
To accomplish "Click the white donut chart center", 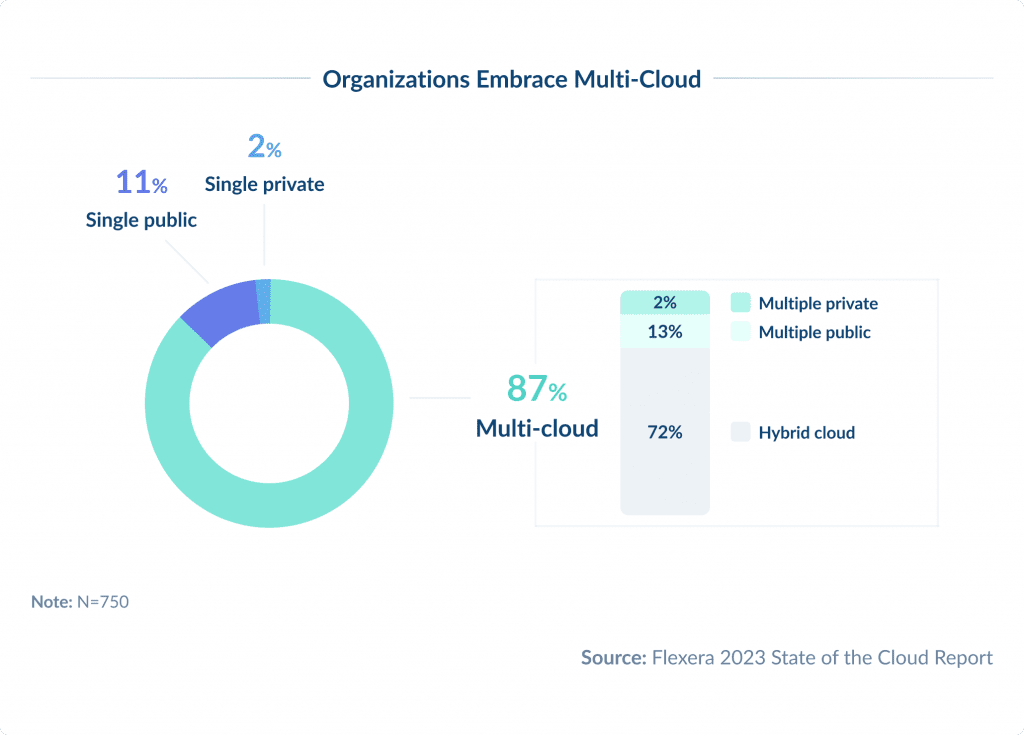I will tap(268, 402).
